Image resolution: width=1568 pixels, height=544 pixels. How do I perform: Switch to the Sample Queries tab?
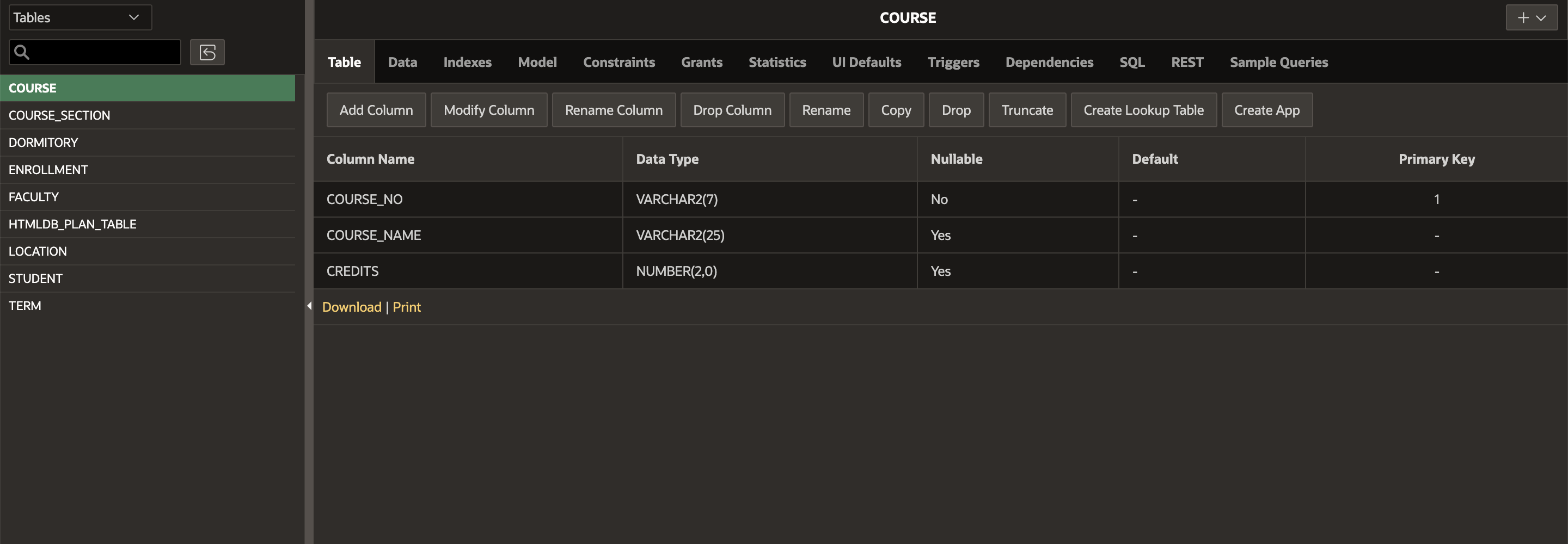pos(1279,62)
